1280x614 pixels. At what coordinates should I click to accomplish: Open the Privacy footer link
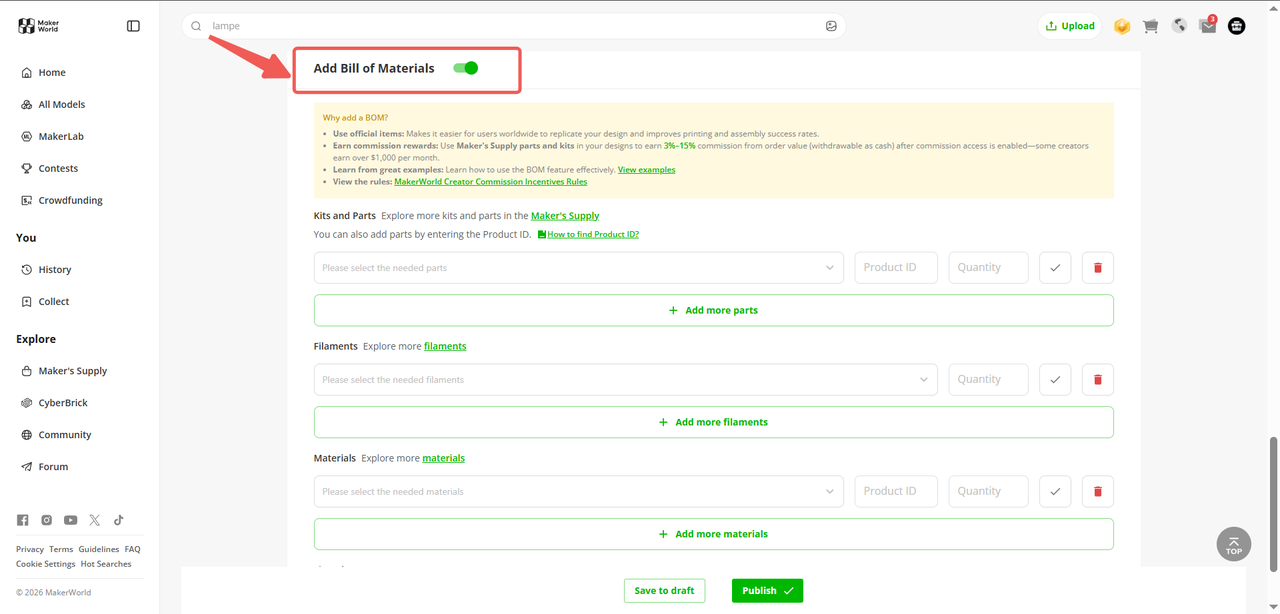click(x=30, y=549)
